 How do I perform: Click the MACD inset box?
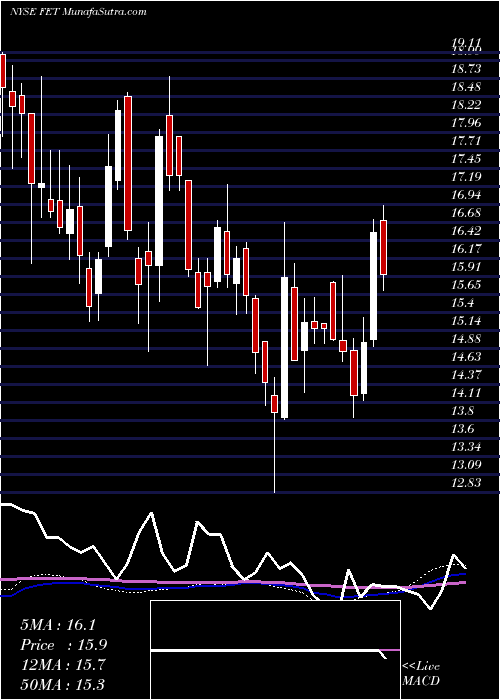click(x=275, y=650)
